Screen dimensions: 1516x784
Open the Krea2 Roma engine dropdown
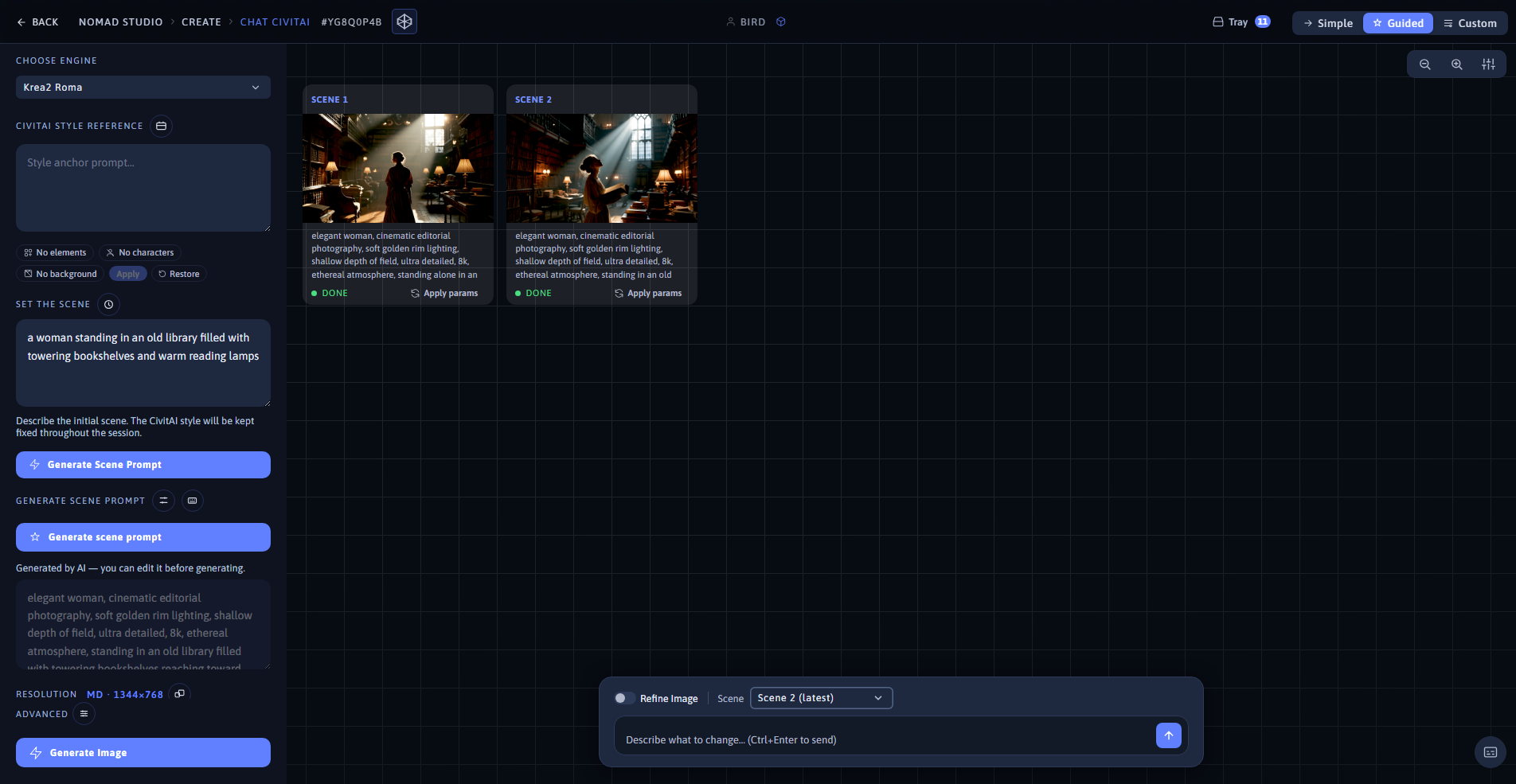pos(143,88)
